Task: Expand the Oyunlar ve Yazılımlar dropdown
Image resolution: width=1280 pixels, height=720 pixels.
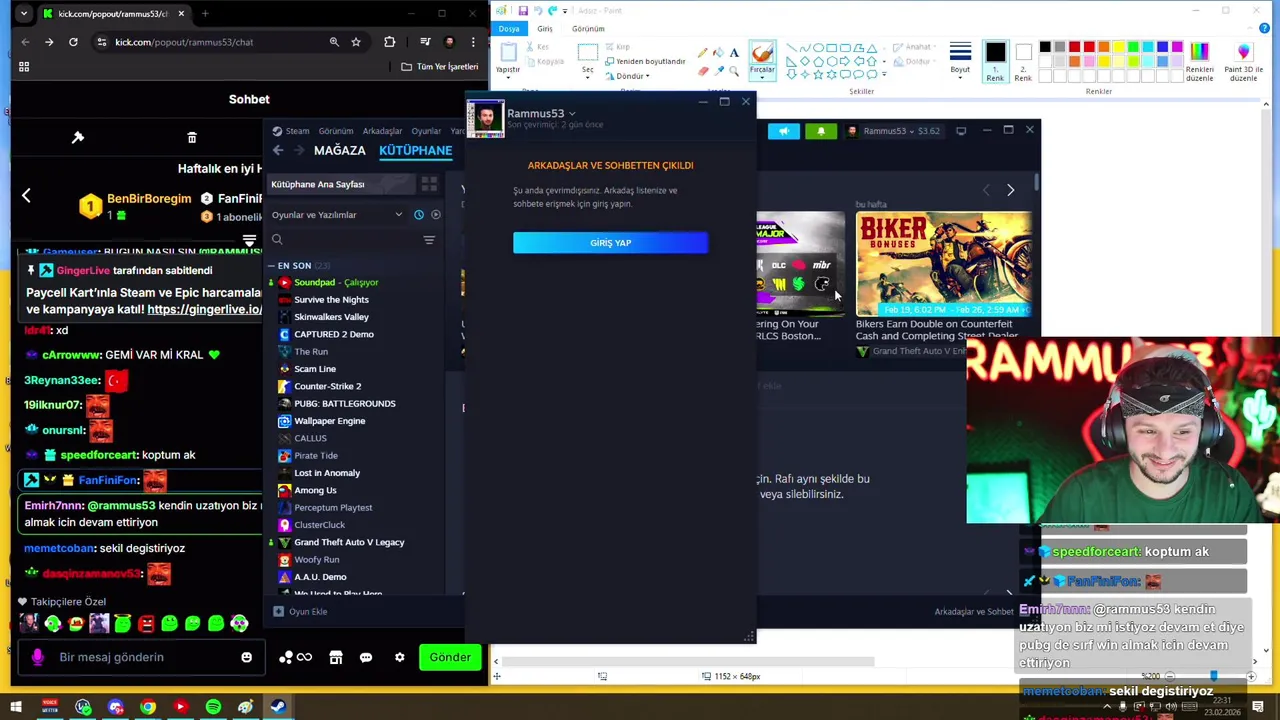Action: coord(398,215)
